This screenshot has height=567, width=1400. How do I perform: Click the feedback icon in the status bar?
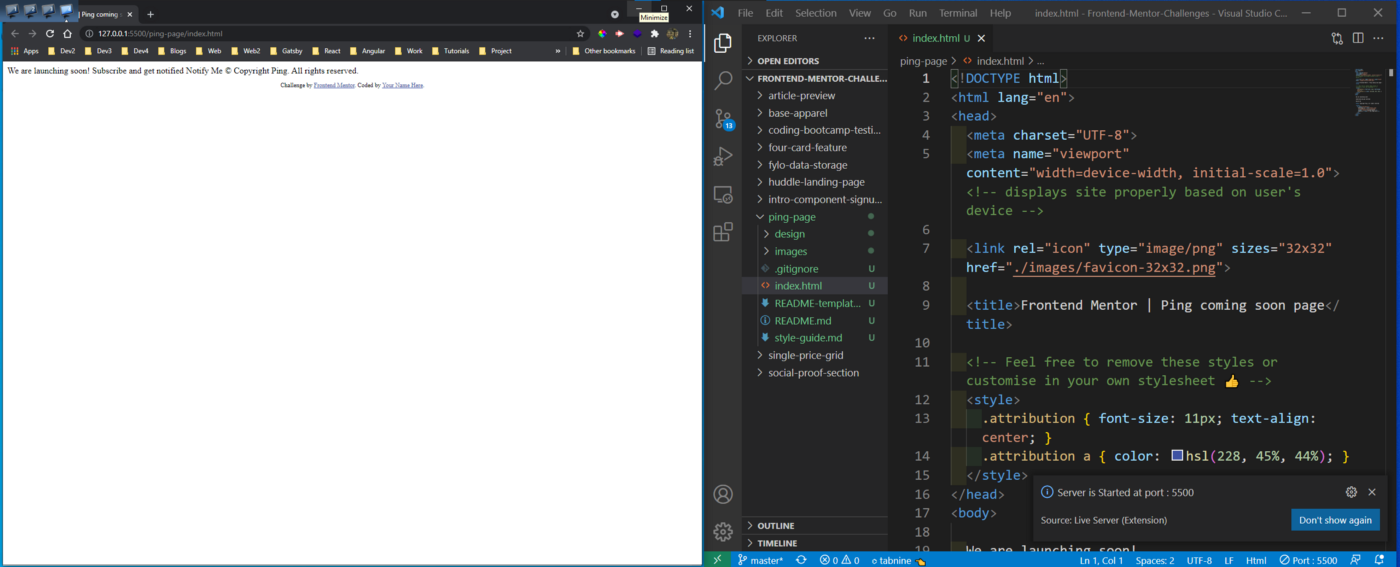[1356, 560]
